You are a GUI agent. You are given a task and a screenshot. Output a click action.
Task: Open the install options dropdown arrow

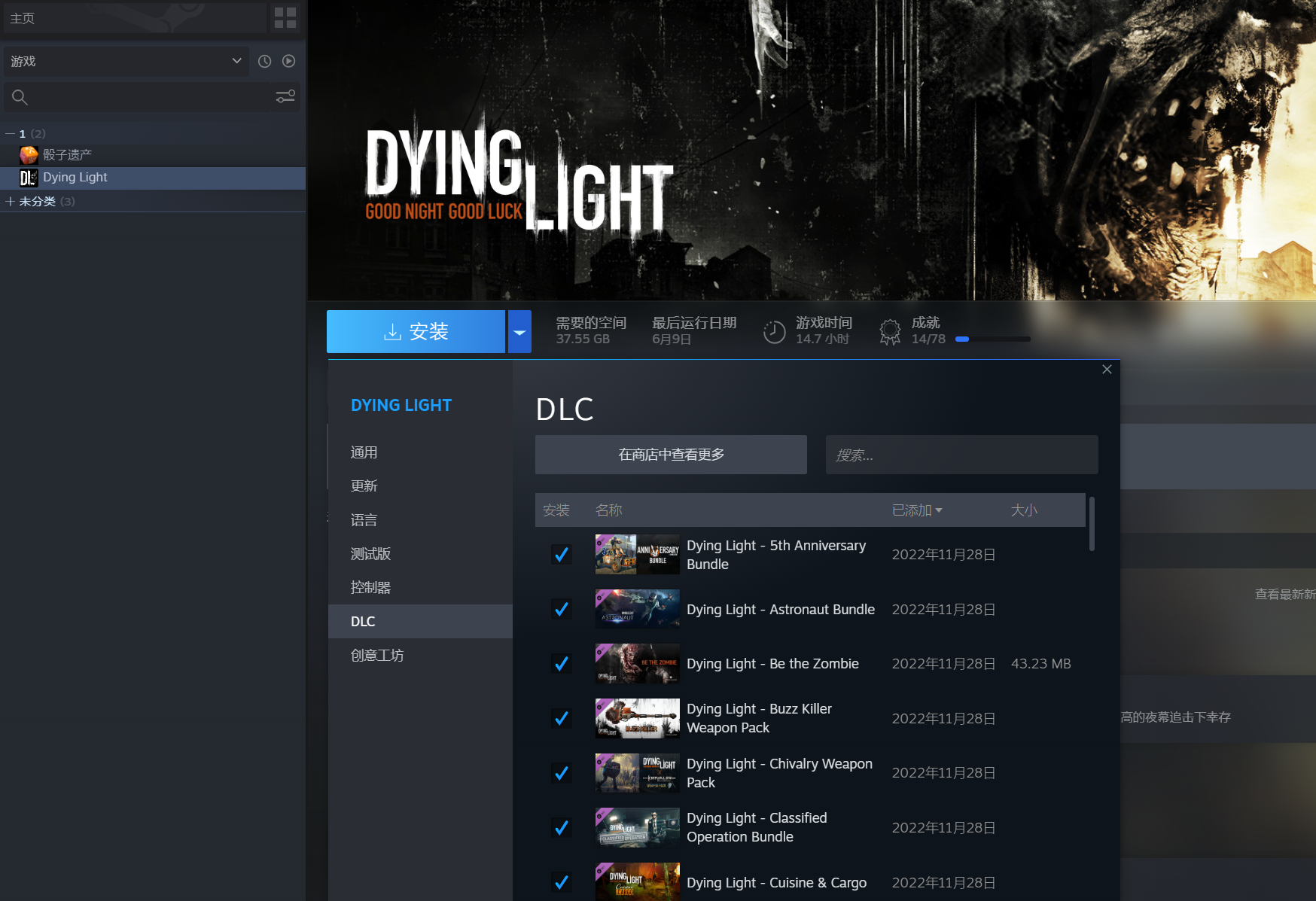(519, 332)
